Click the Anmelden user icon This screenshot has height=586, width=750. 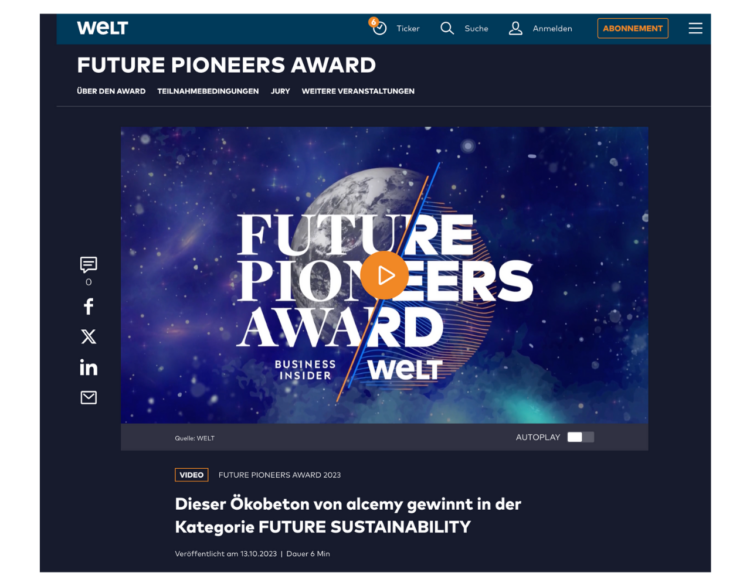[x=516, y=28]
